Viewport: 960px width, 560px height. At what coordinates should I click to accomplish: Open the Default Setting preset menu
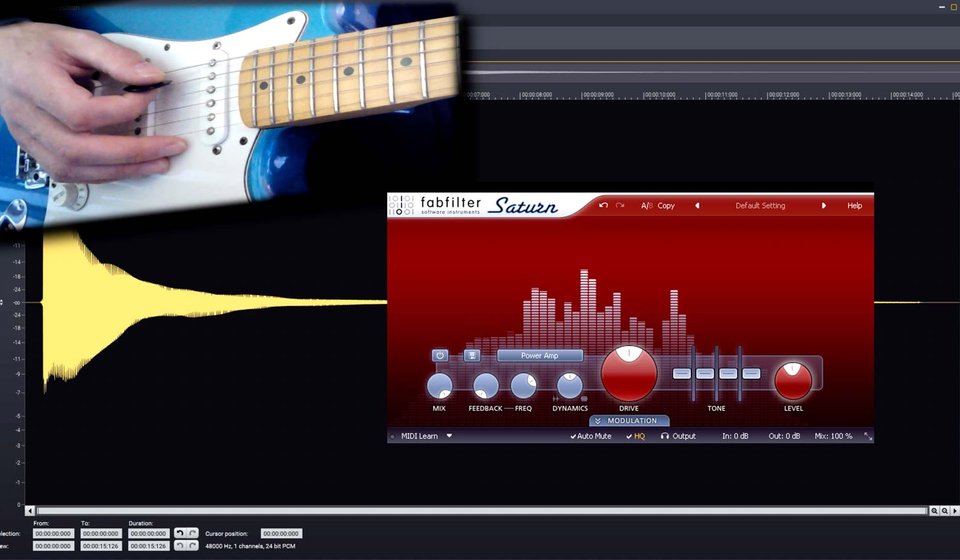pyautogui.click(x=760, y=206)
